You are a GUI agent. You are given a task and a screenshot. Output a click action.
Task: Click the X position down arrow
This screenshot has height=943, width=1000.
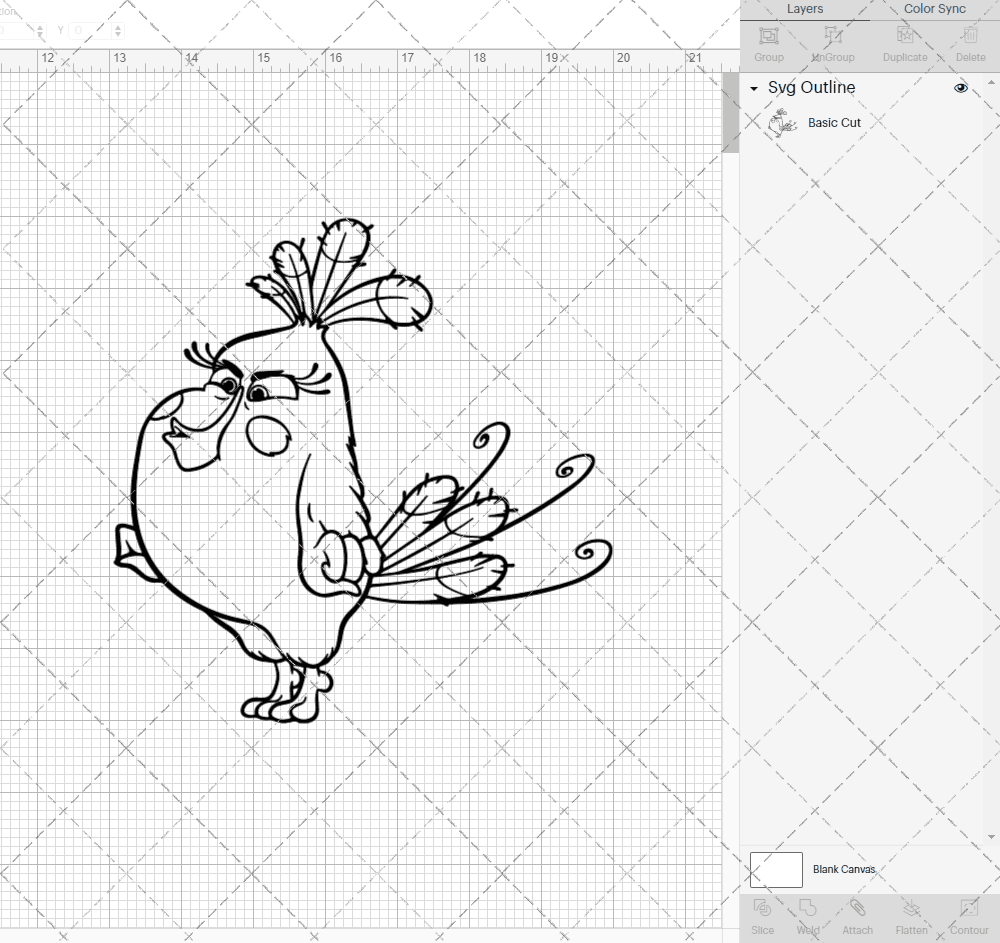point(40,34)
